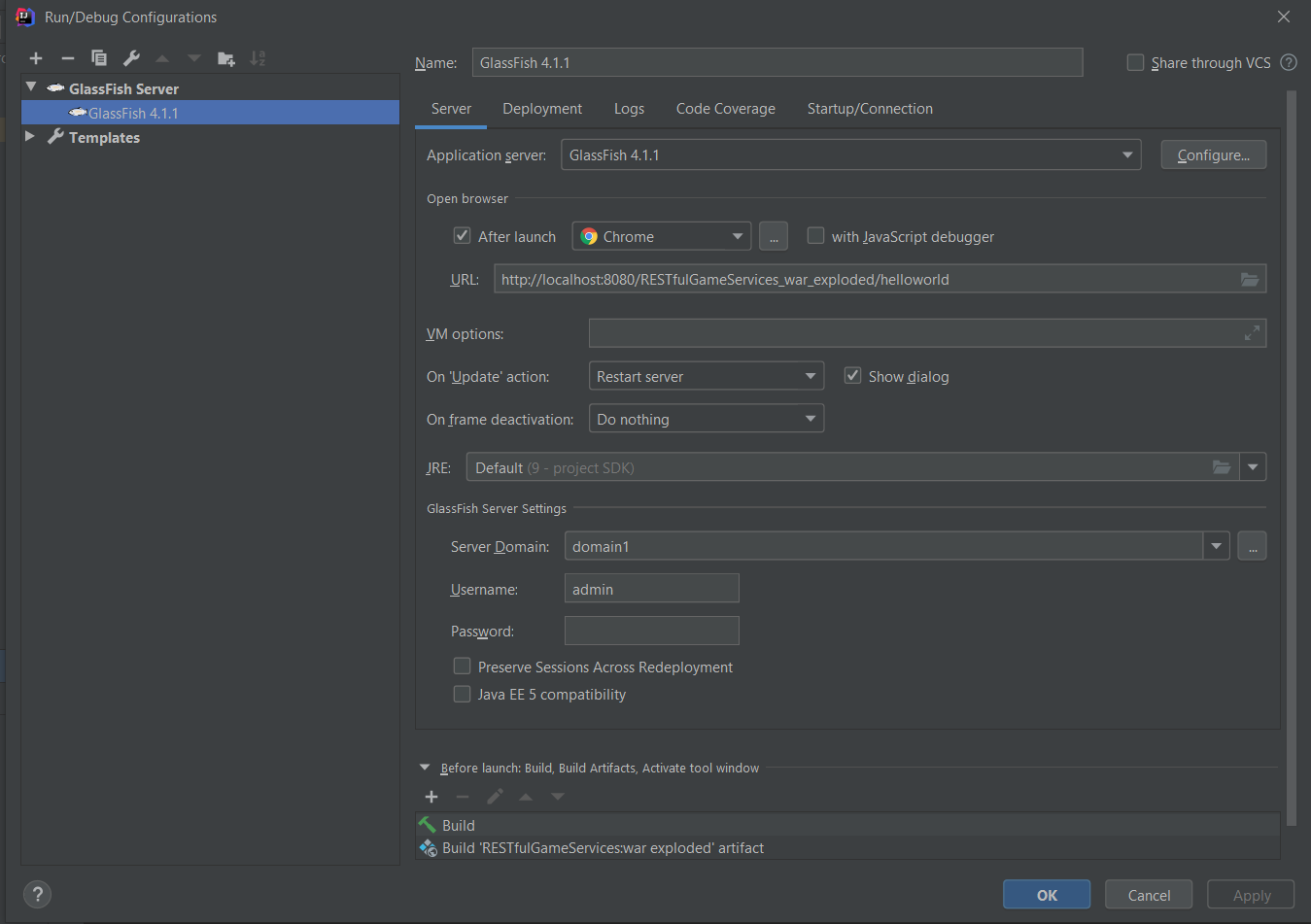Viewport: 1311px width, 924px height.
Task: Open the Chrome browser dropdown
Action: 662,236
